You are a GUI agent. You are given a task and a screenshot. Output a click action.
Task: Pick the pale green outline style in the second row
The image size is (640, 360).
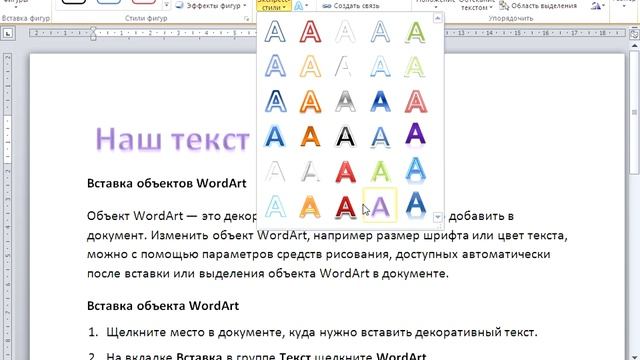[x=416, y=66]
